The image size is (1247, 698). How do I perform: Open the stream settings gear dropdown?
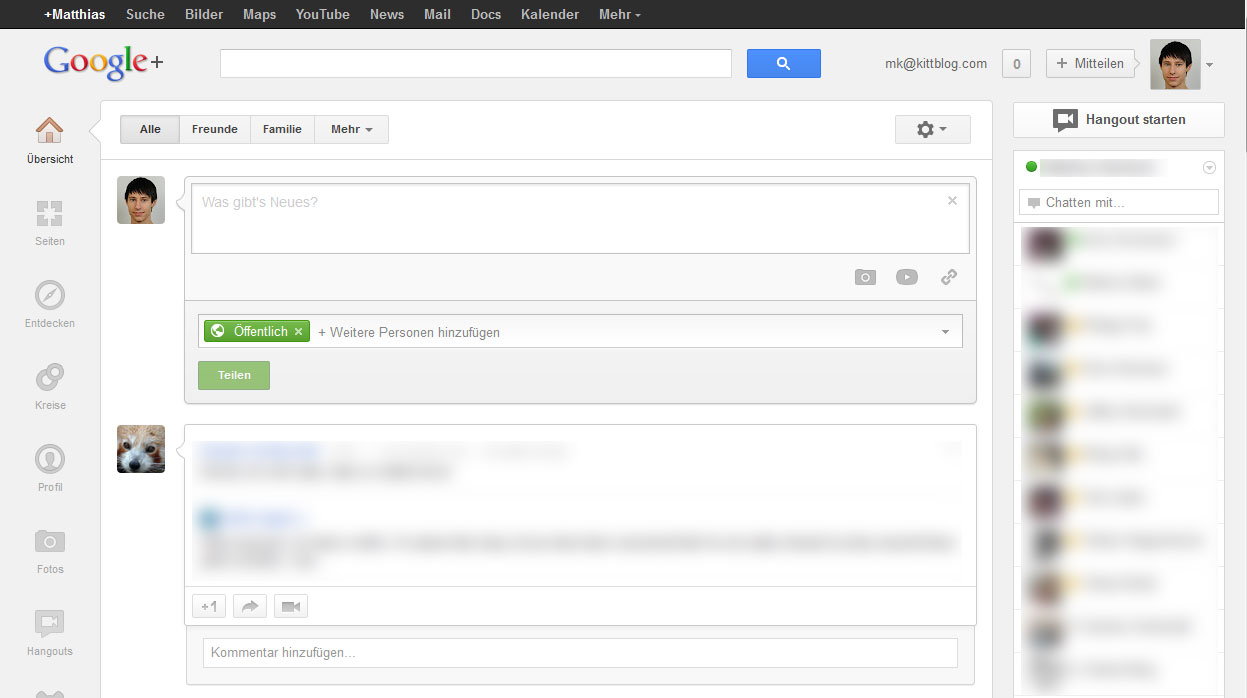[x=932, y=129]
